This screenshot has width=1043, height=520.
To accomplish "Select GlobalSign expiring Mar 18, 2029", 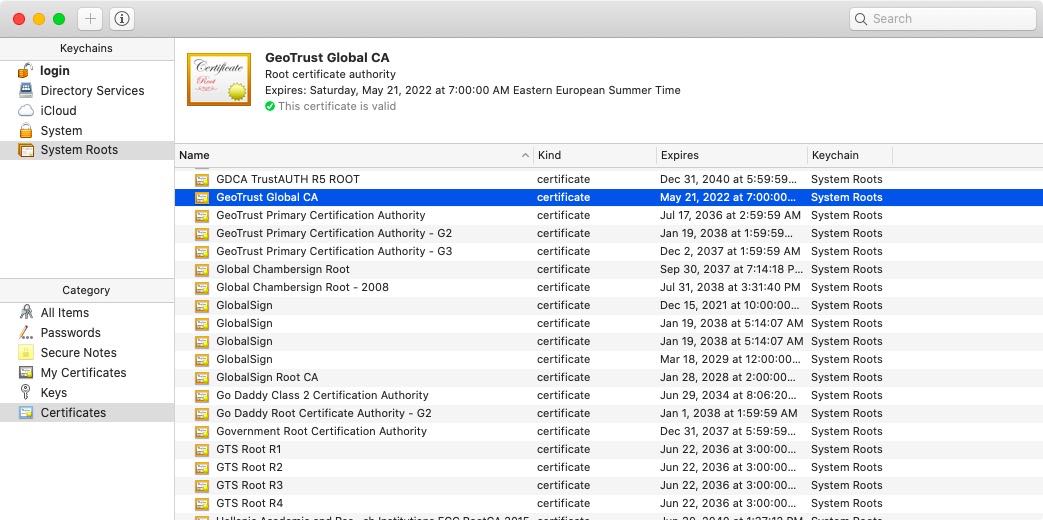I will coord(609,359).
